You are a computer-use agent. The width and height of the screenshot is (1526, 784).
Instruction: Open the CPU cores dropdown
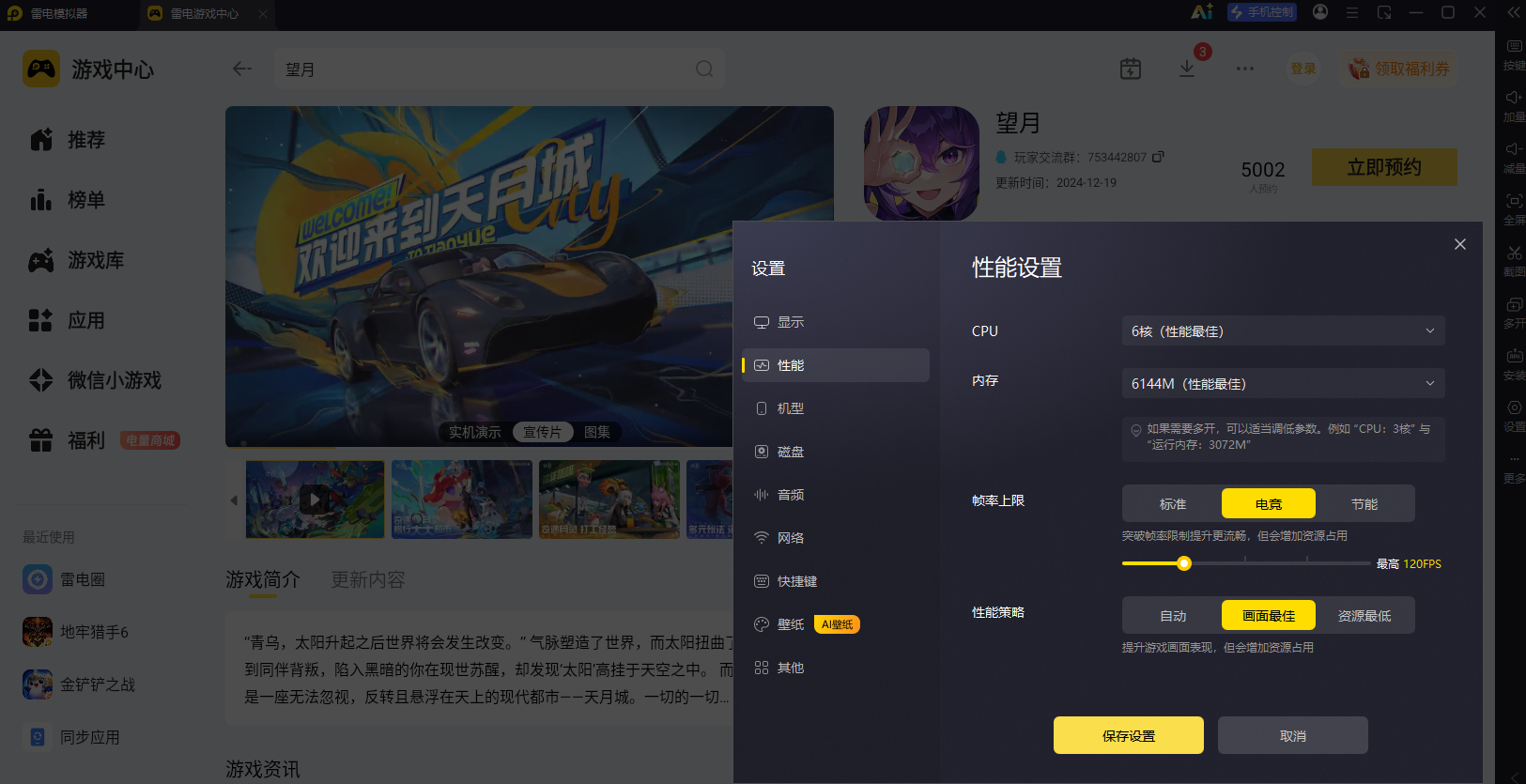[x=1284, y=331]
